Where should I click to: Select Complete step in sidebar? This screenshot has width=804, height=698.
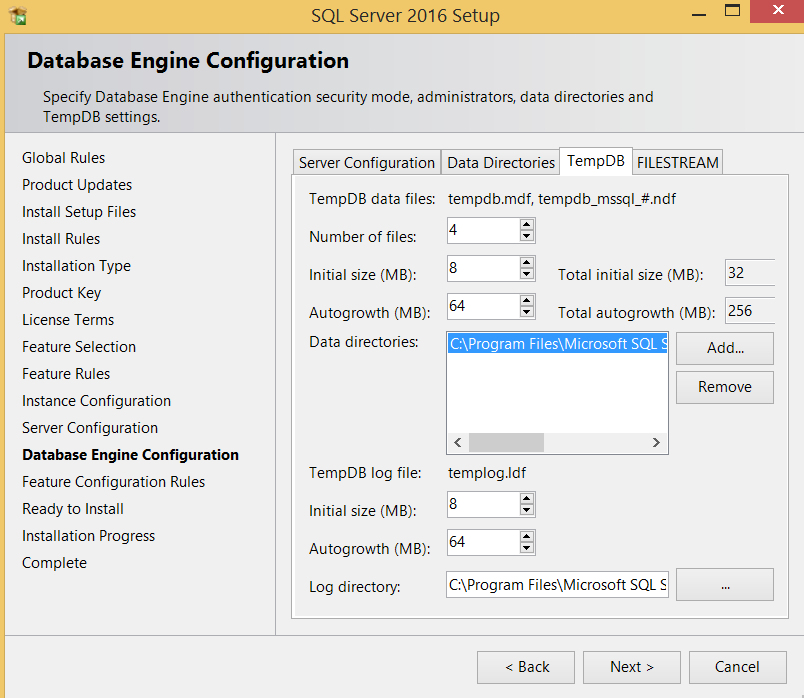point(54,563)
